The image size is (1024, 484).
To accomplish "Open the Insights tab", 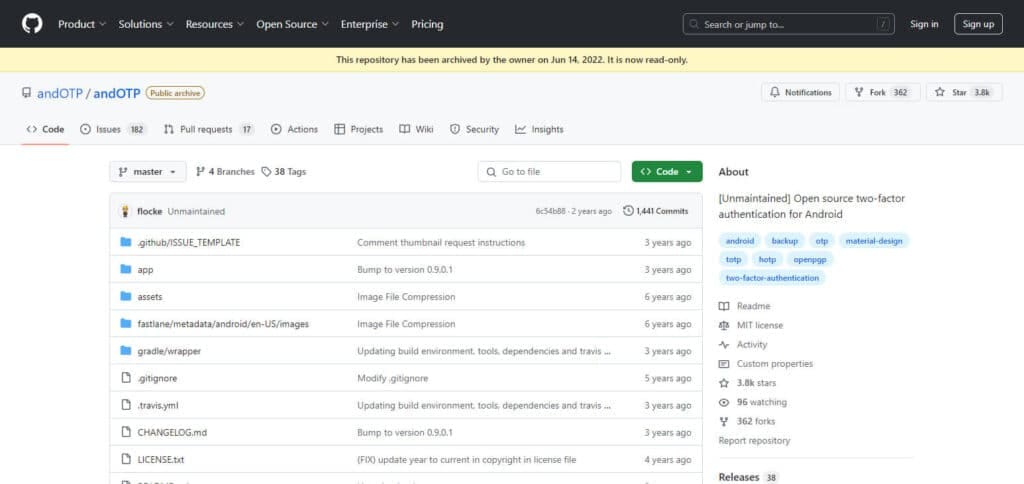I will 539,129.
